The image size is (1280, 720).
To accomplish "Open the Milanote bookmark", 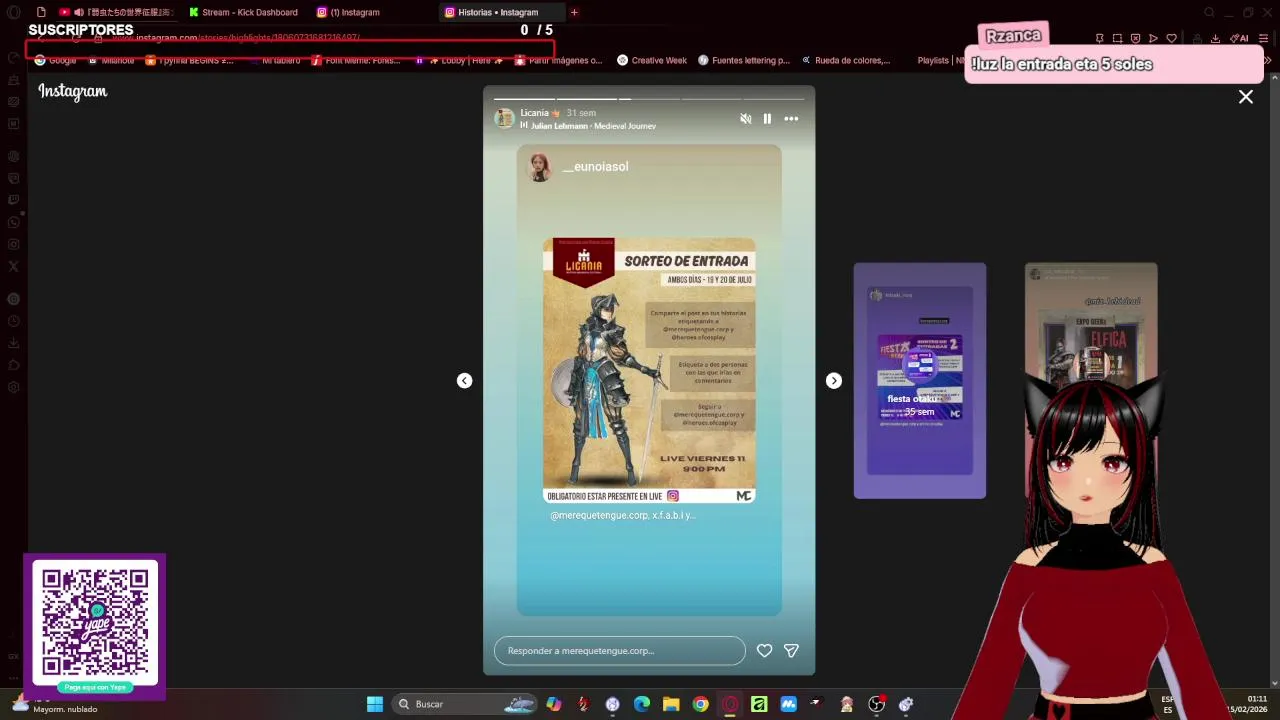I will click(x=111, y=61).
